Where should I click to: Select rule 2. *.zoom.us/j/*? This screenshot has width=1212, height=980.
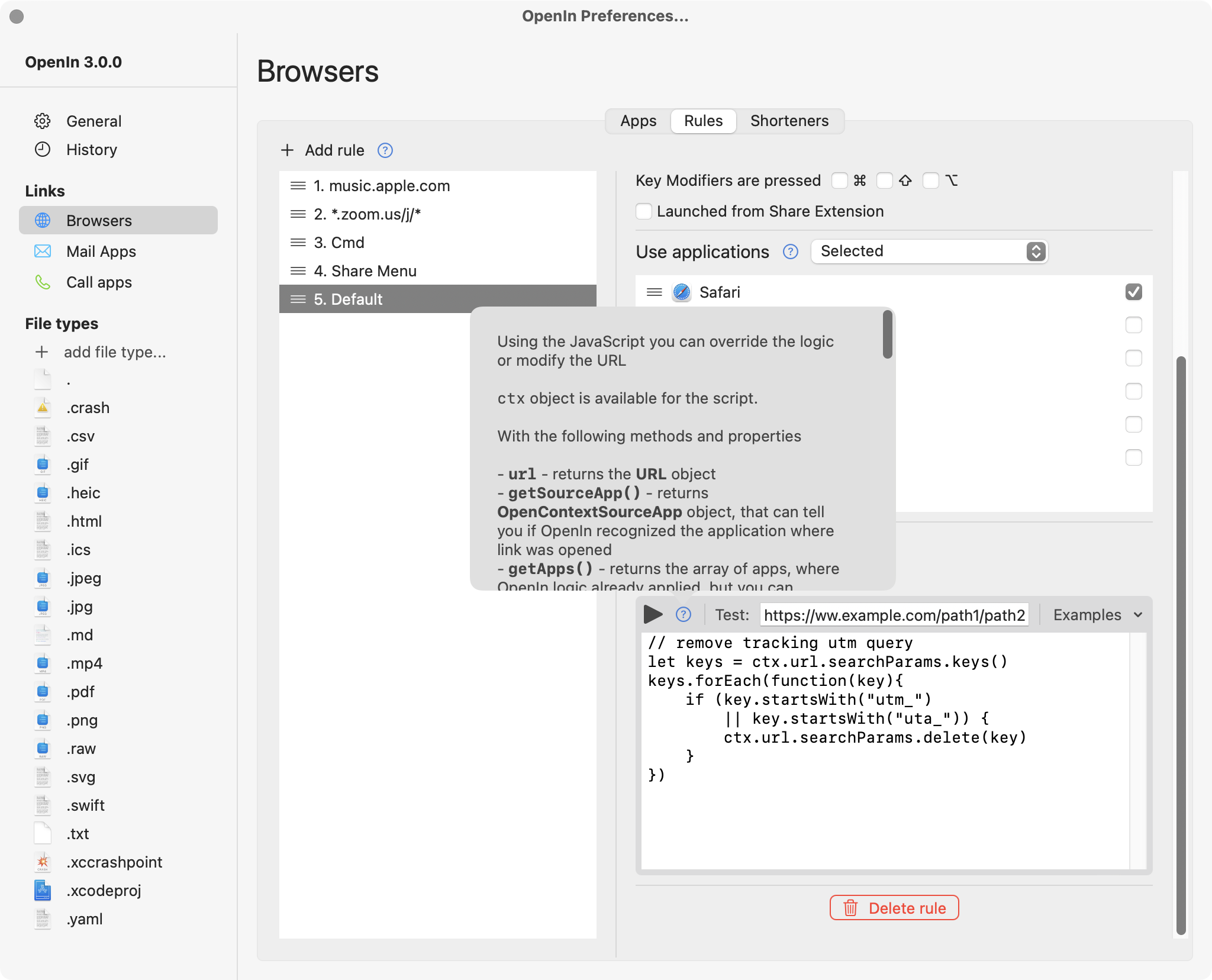(438, 214)
